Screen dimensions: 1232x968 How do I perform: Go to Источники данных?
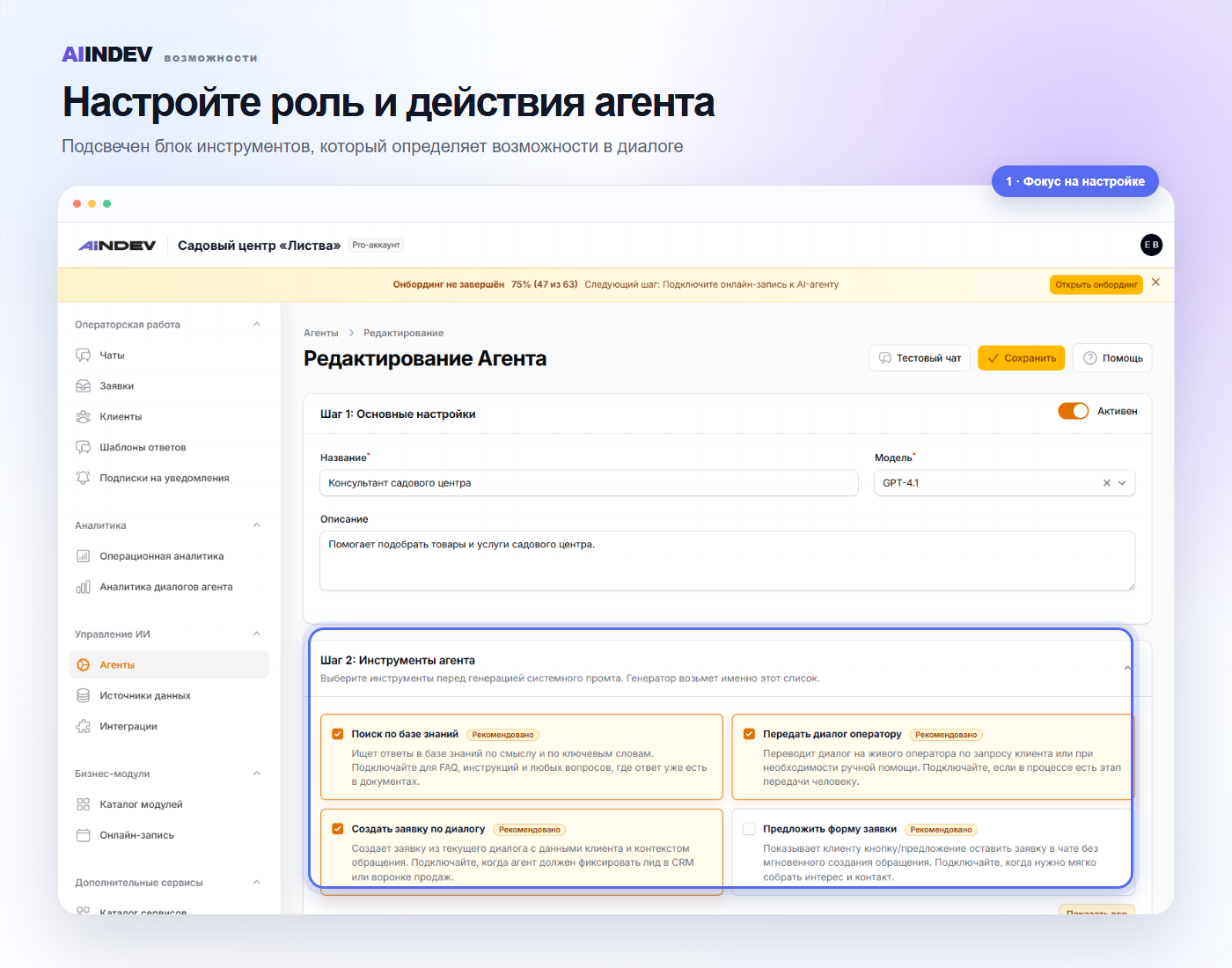[x=169, y=696]
